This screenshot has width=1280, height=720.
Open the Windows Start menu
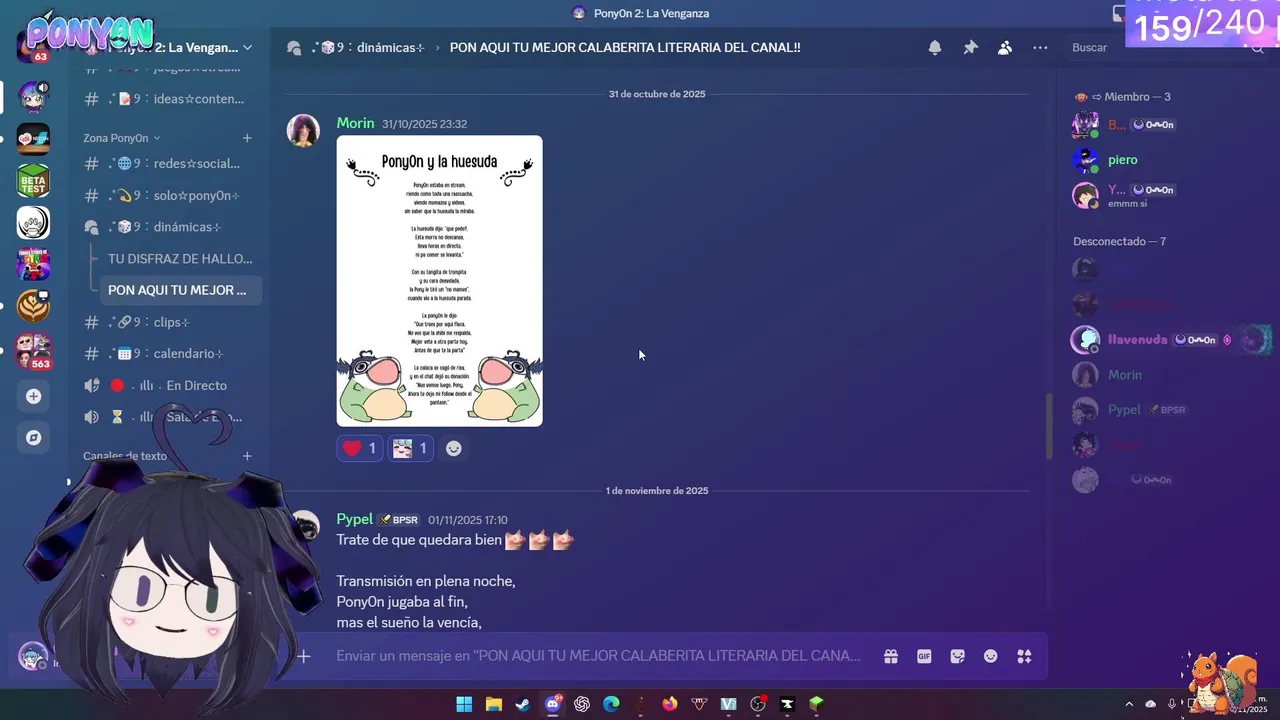coord(464,704)
